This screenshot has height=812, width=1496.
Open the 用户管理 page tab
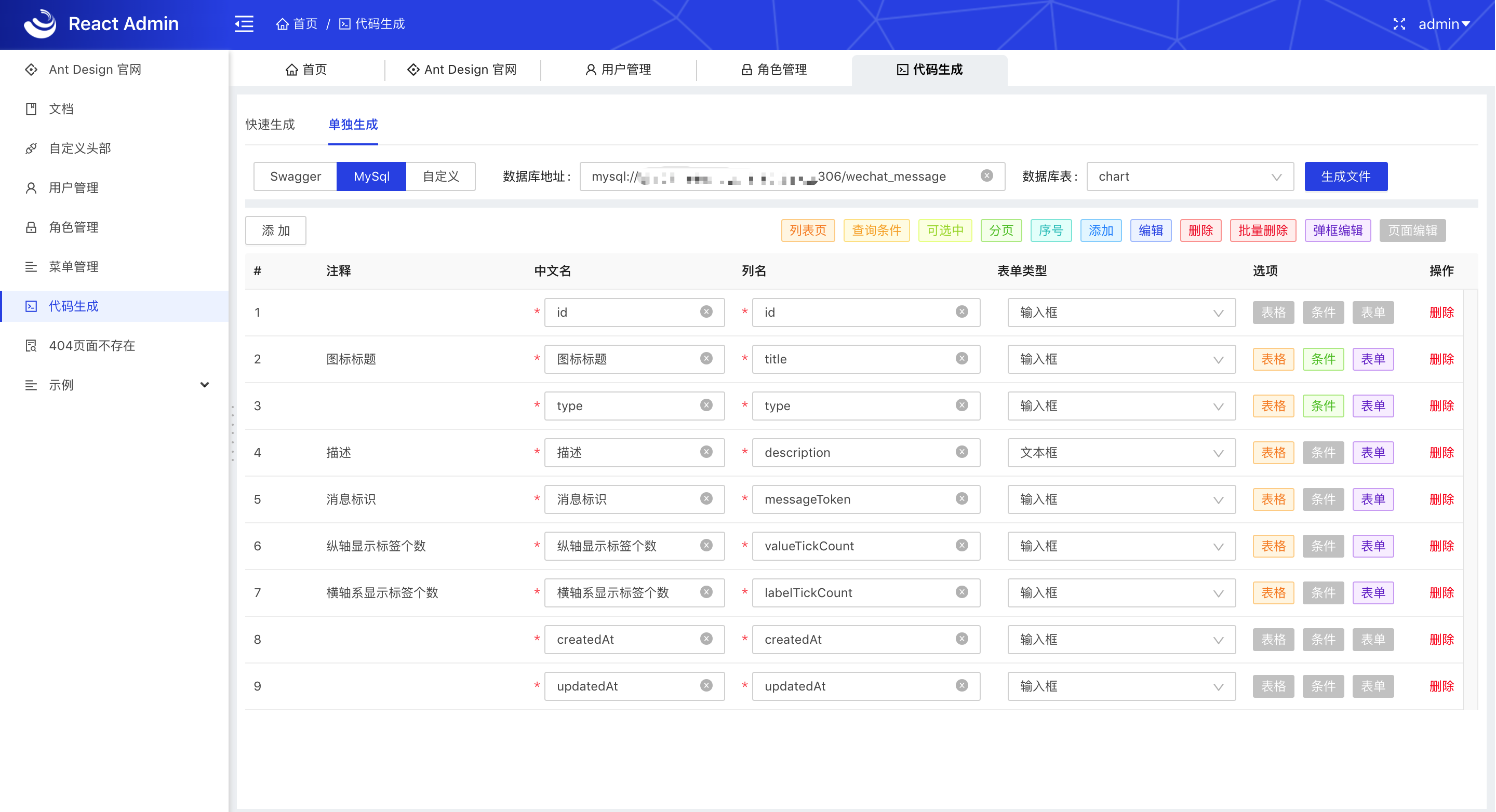[x=618, y=70]
